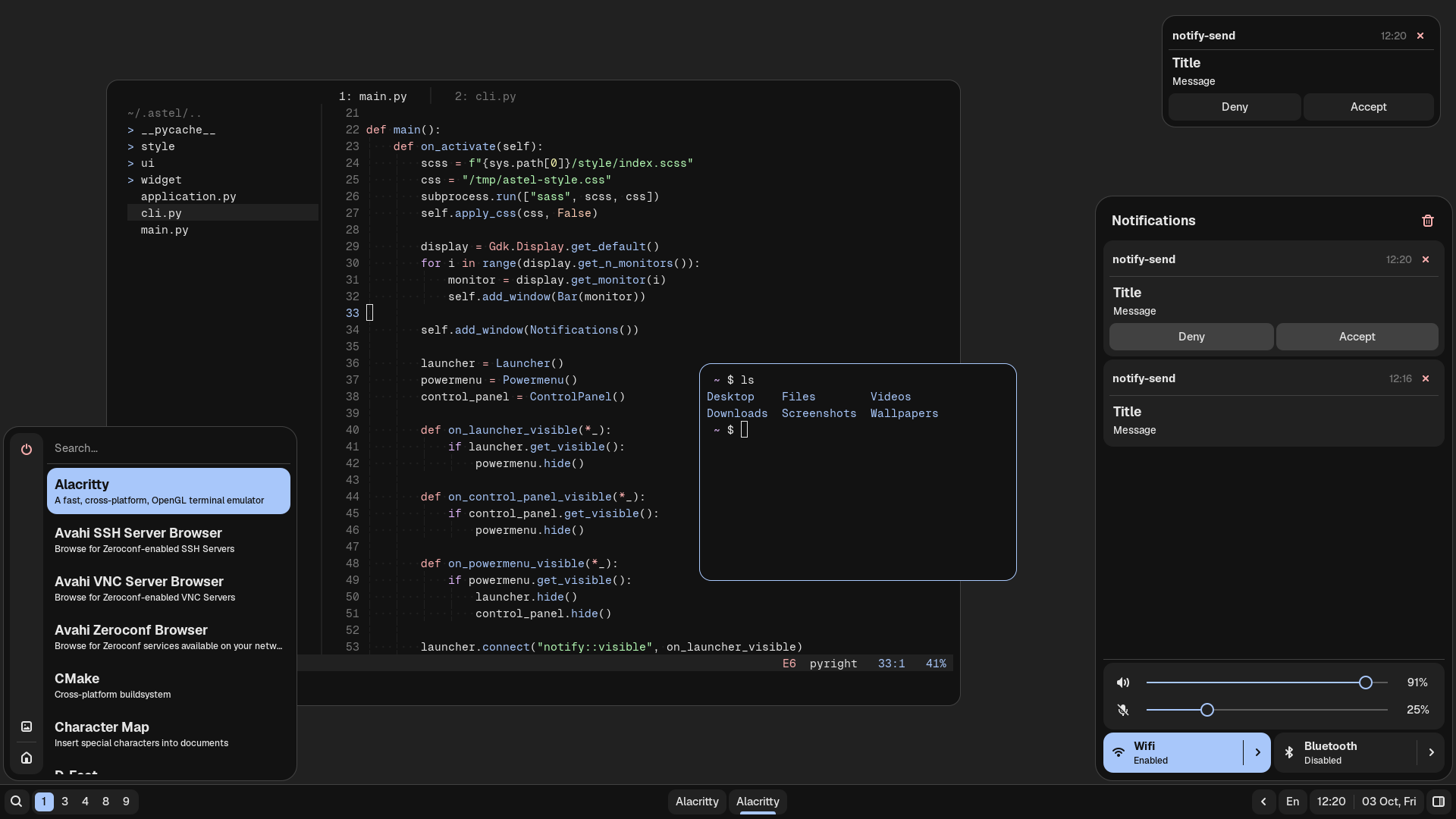Click the home icon in the launcher sidebar
The width and height of the screenshot is (1456, 819).
pyautogui.click(x=27, y=758)
